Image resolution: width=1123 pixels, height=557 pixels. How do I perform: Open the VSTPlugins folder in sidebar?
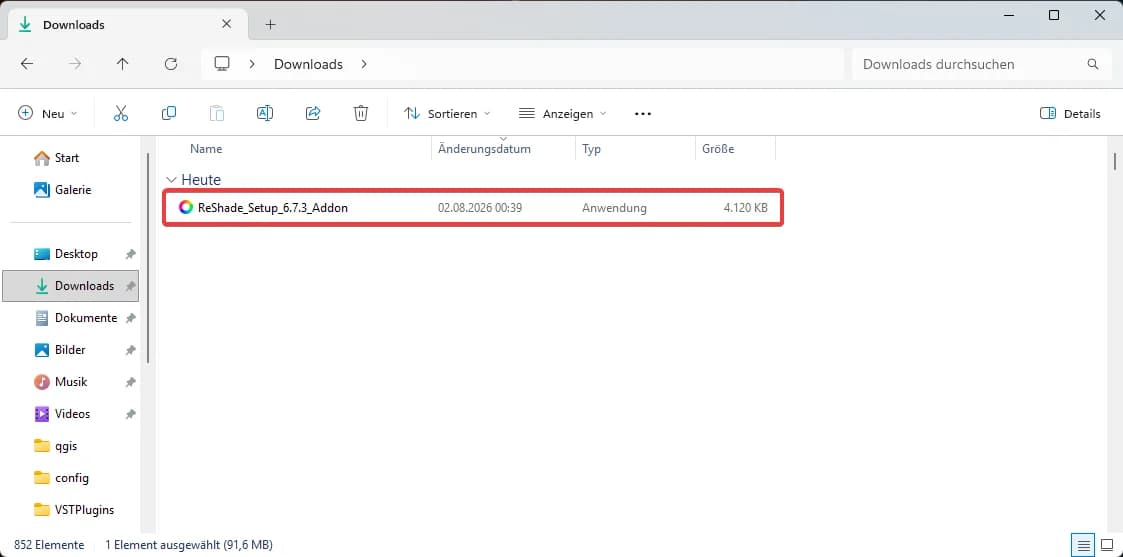[74, 510]
